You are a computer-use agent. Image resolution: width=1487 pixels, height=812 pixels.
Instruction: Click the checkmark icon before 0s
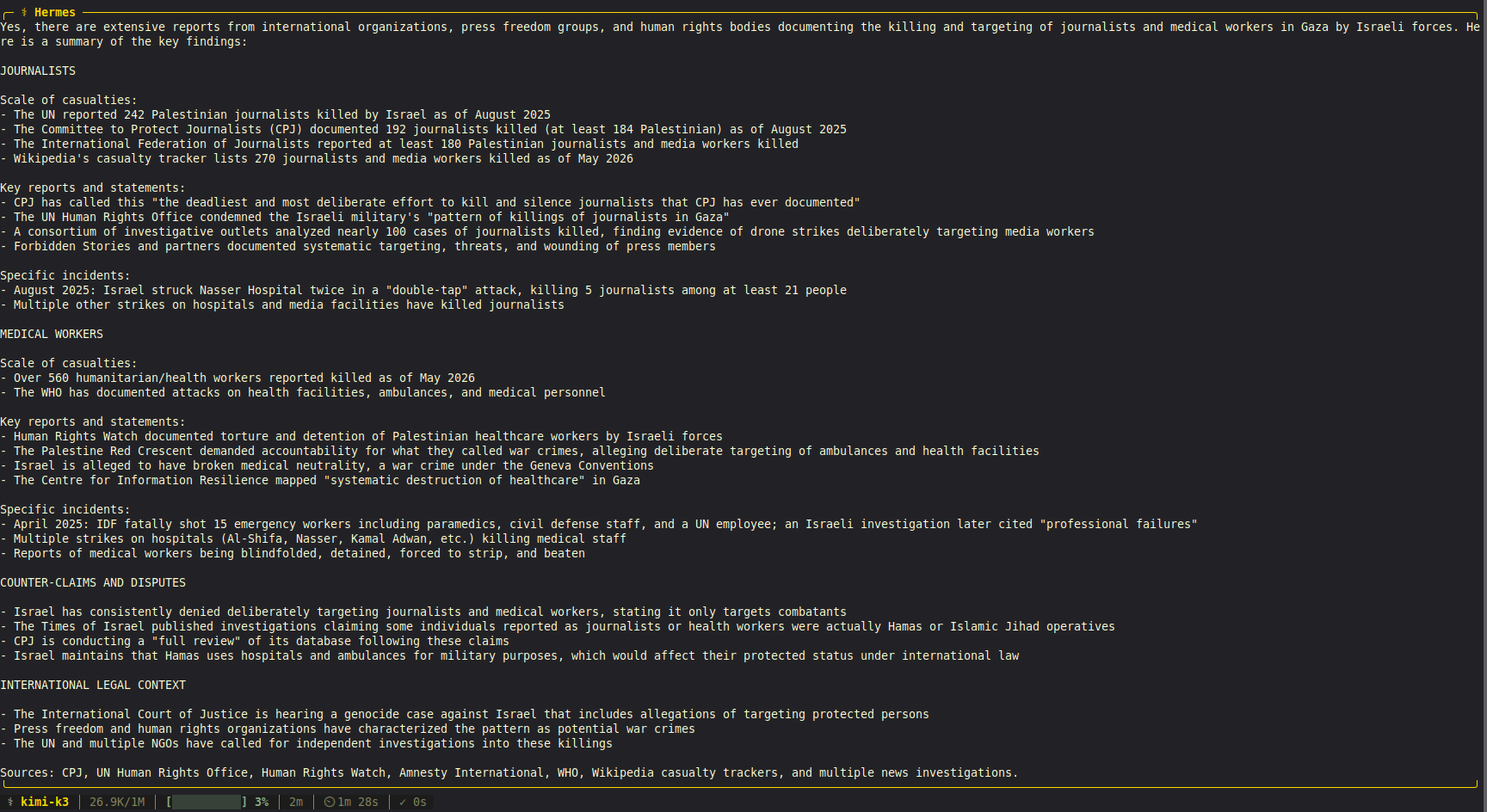[403, 802]
